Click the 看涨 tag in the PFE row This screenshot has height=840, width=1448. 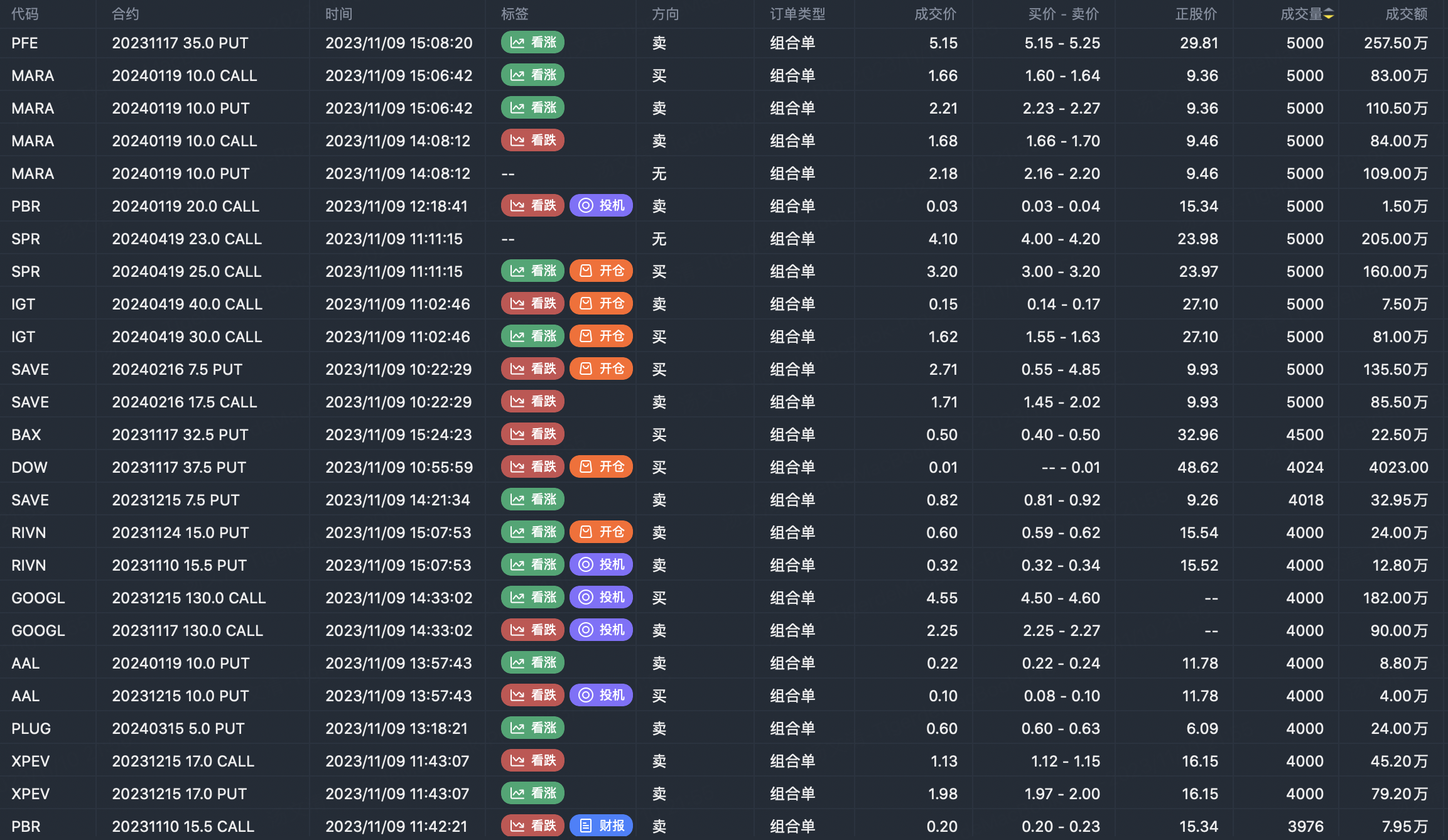[532, 42]
